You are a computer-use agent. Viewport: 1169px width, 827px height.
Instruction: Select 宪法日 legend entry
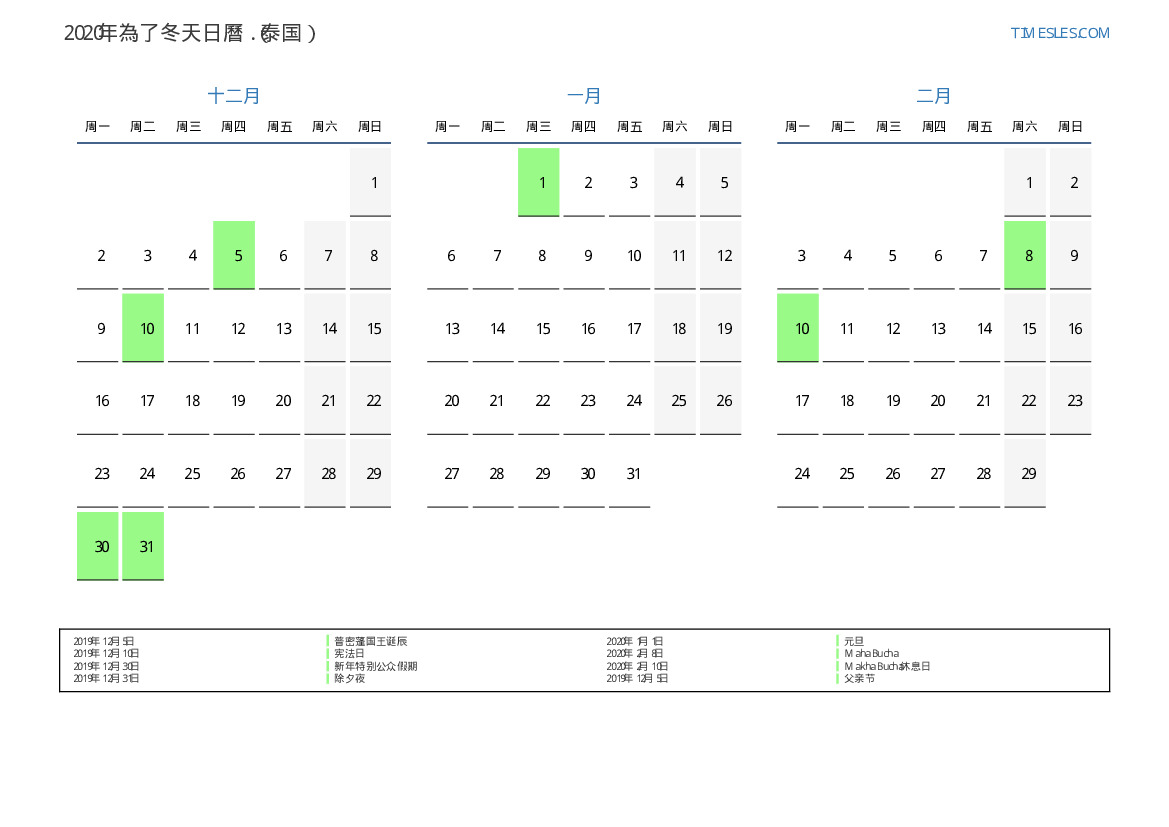(x=349, y=653)
